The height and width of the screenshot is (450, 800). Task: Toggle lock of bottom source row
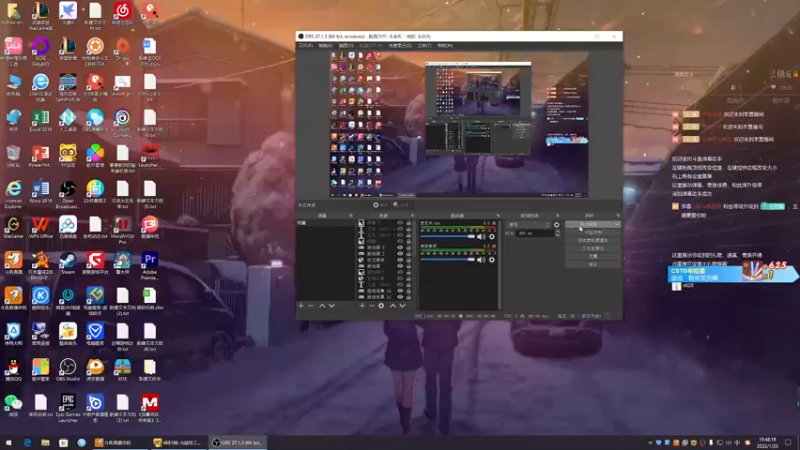408,297
